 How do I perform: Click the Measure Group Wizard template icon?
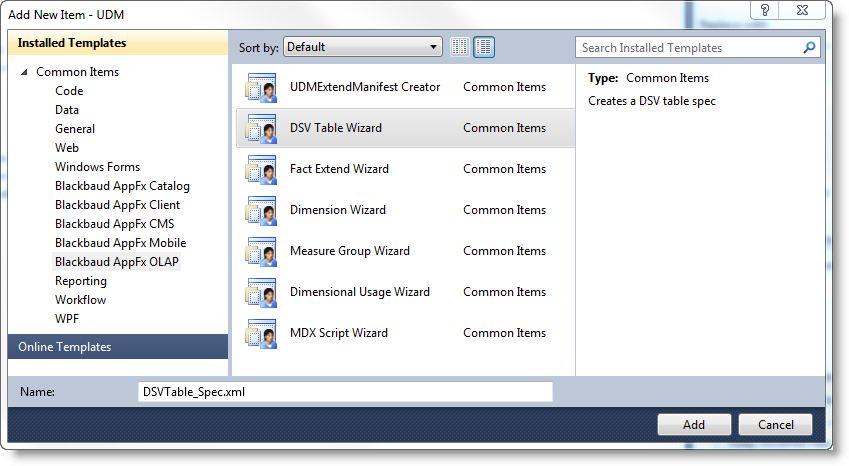pyautogui.click(x=261, y=252)
